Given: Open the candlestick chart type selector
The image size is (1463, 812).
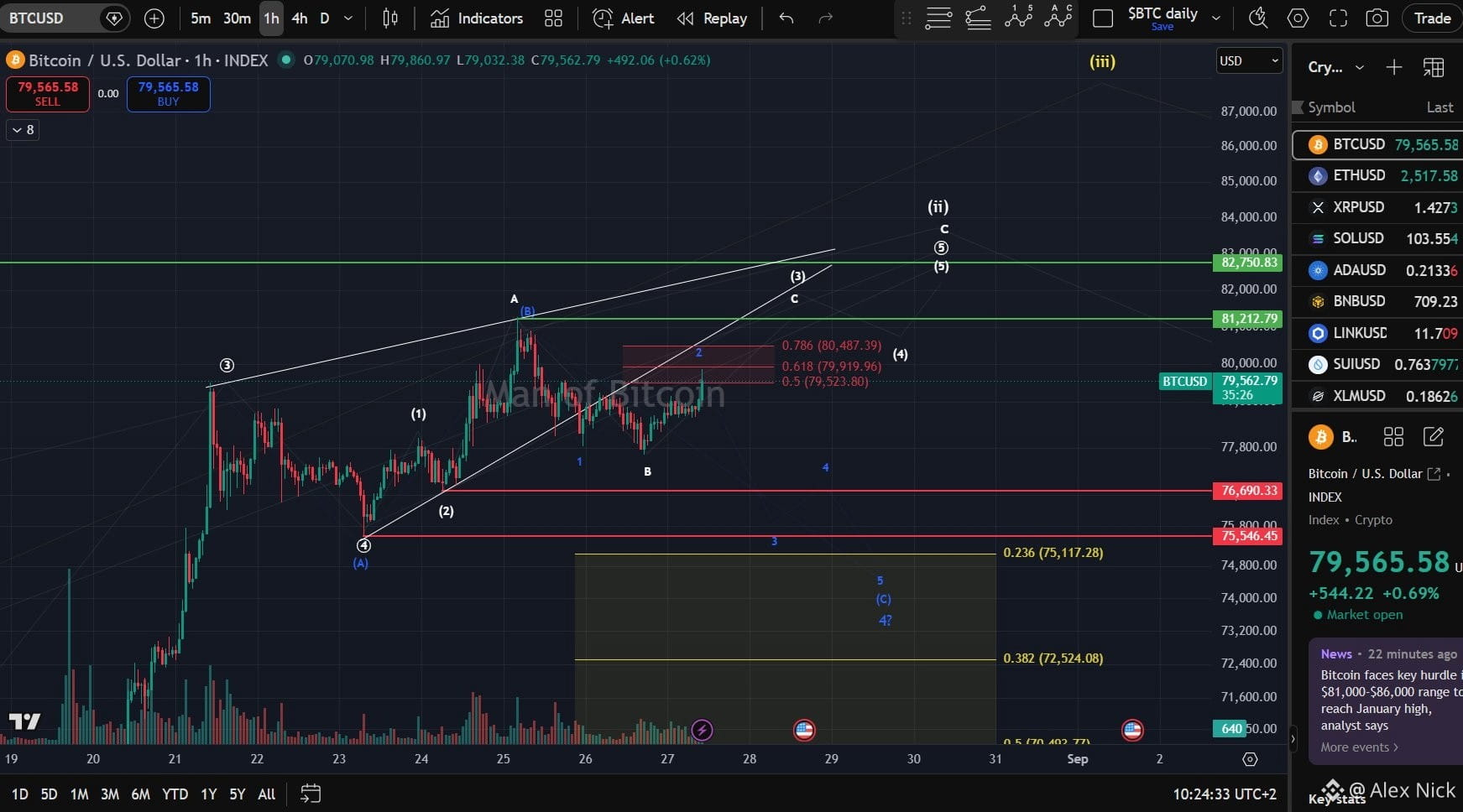Looking at the screenshot, I should tap(390, 18).
